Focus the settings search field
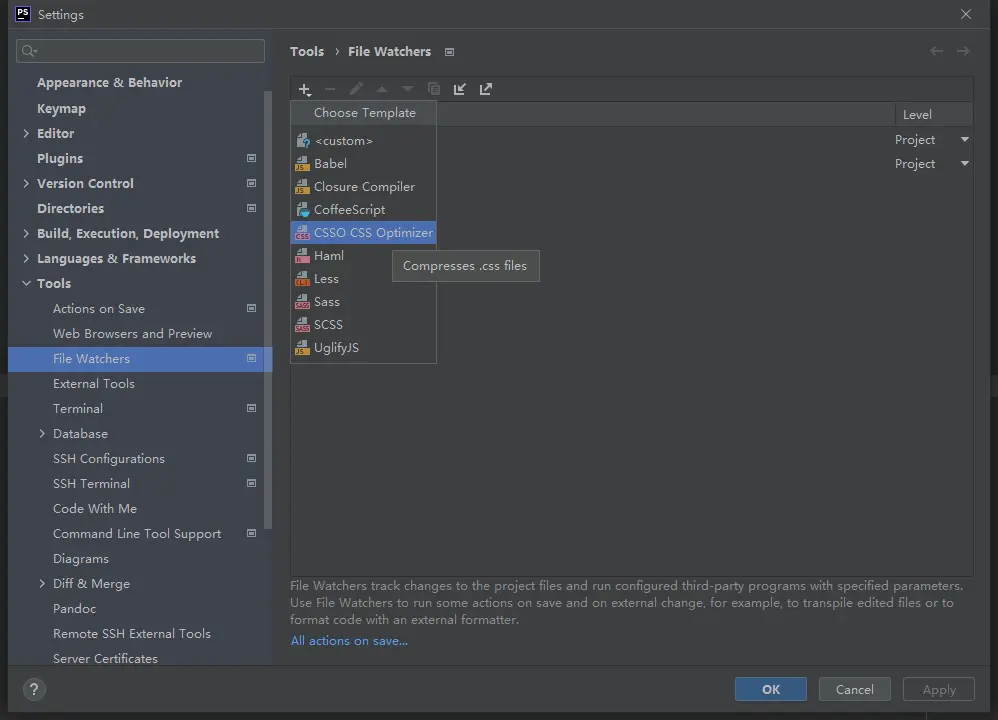998x720 pixels. 141,51
